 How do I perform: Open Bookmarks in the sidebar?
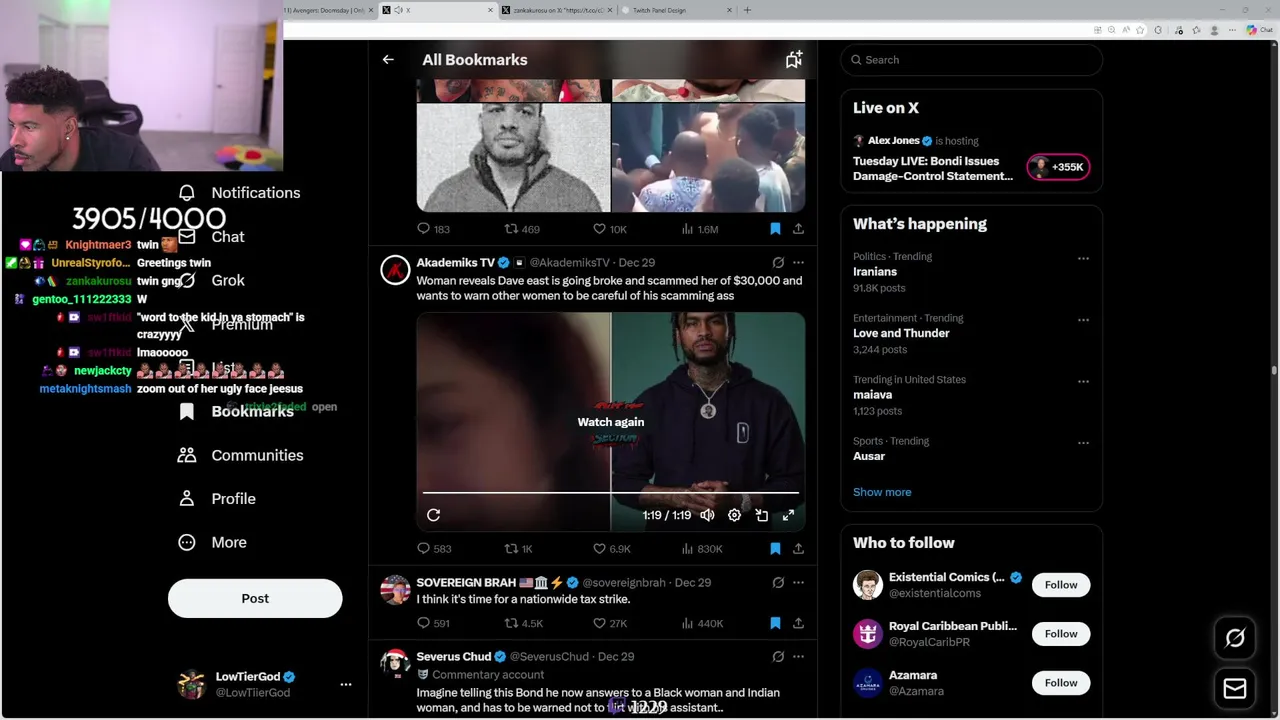click(236, 411)
